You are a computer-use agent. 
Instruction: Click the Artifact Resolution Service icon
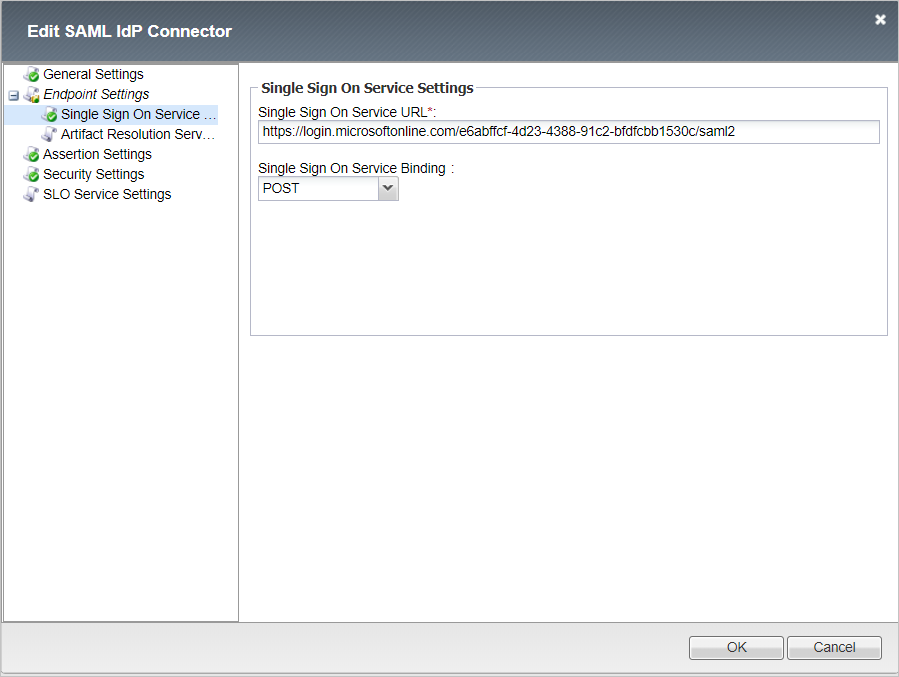[50, 135]
